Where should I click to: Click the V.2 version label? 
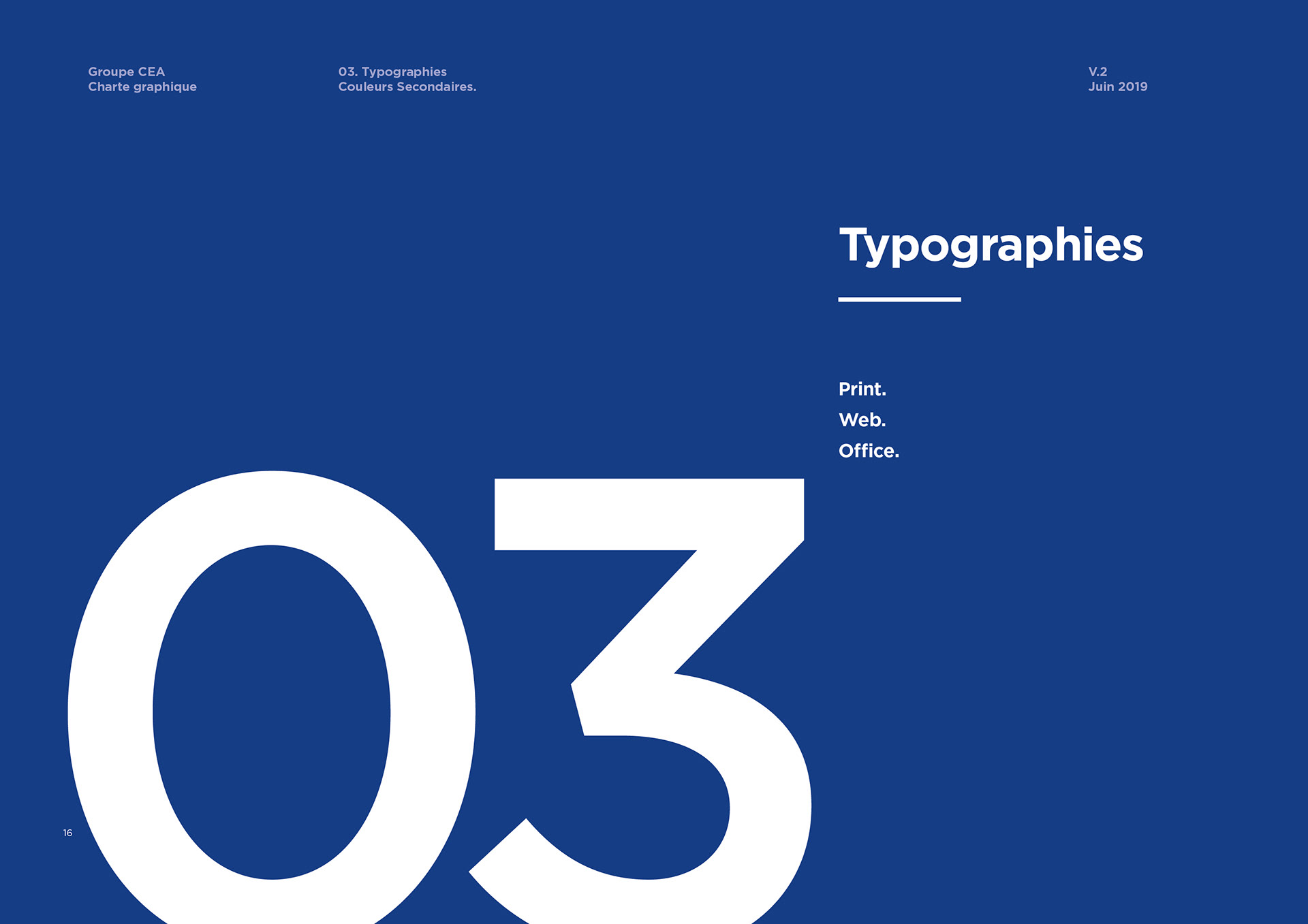point(1097,71)
